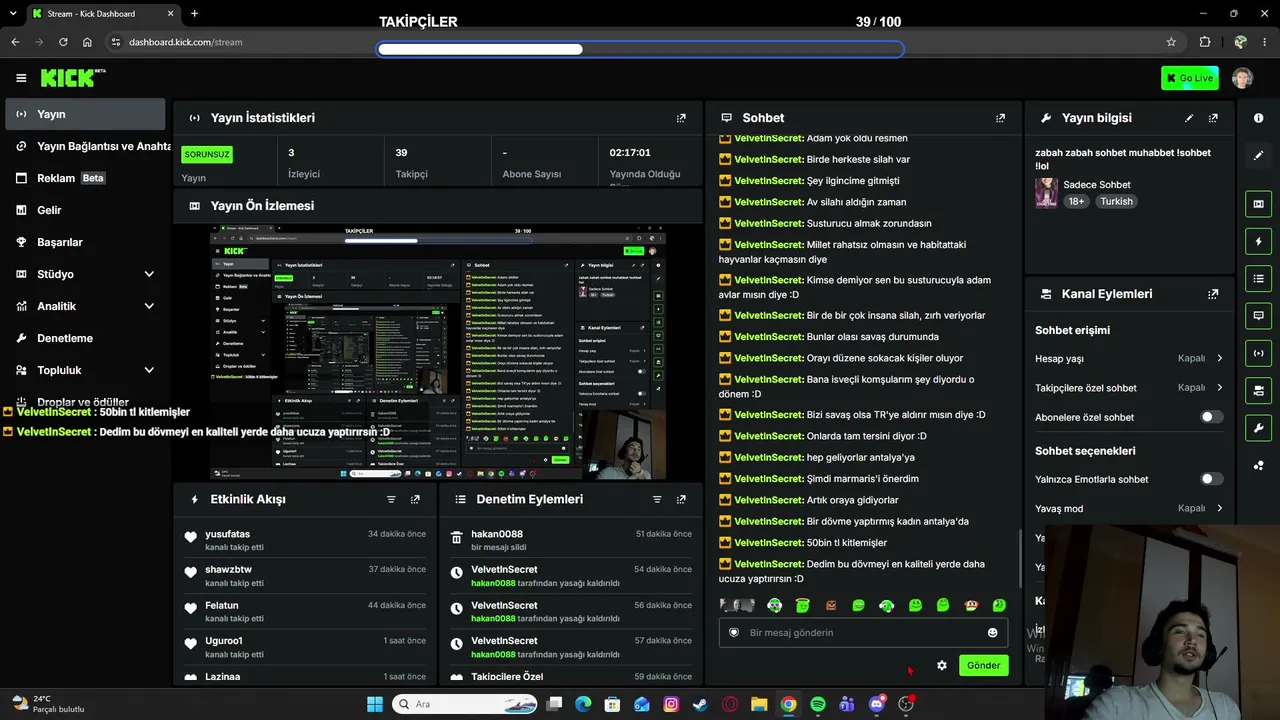Focus the Bir mesaj gönderin input field
1280x720 pixels.
point(862,632)
